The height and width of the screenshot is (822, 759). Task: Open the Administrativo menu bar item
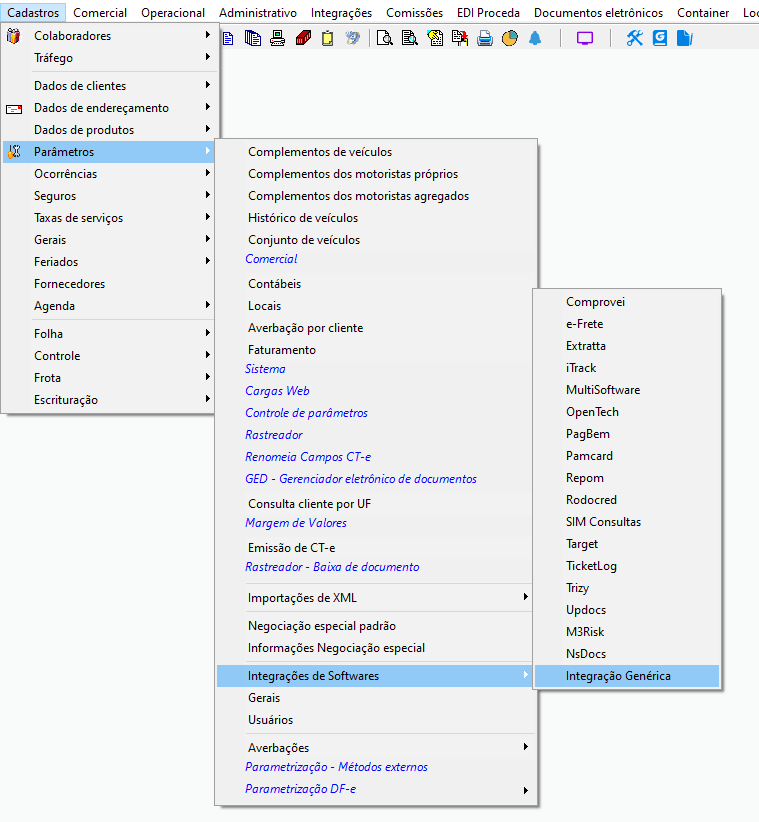257,13
